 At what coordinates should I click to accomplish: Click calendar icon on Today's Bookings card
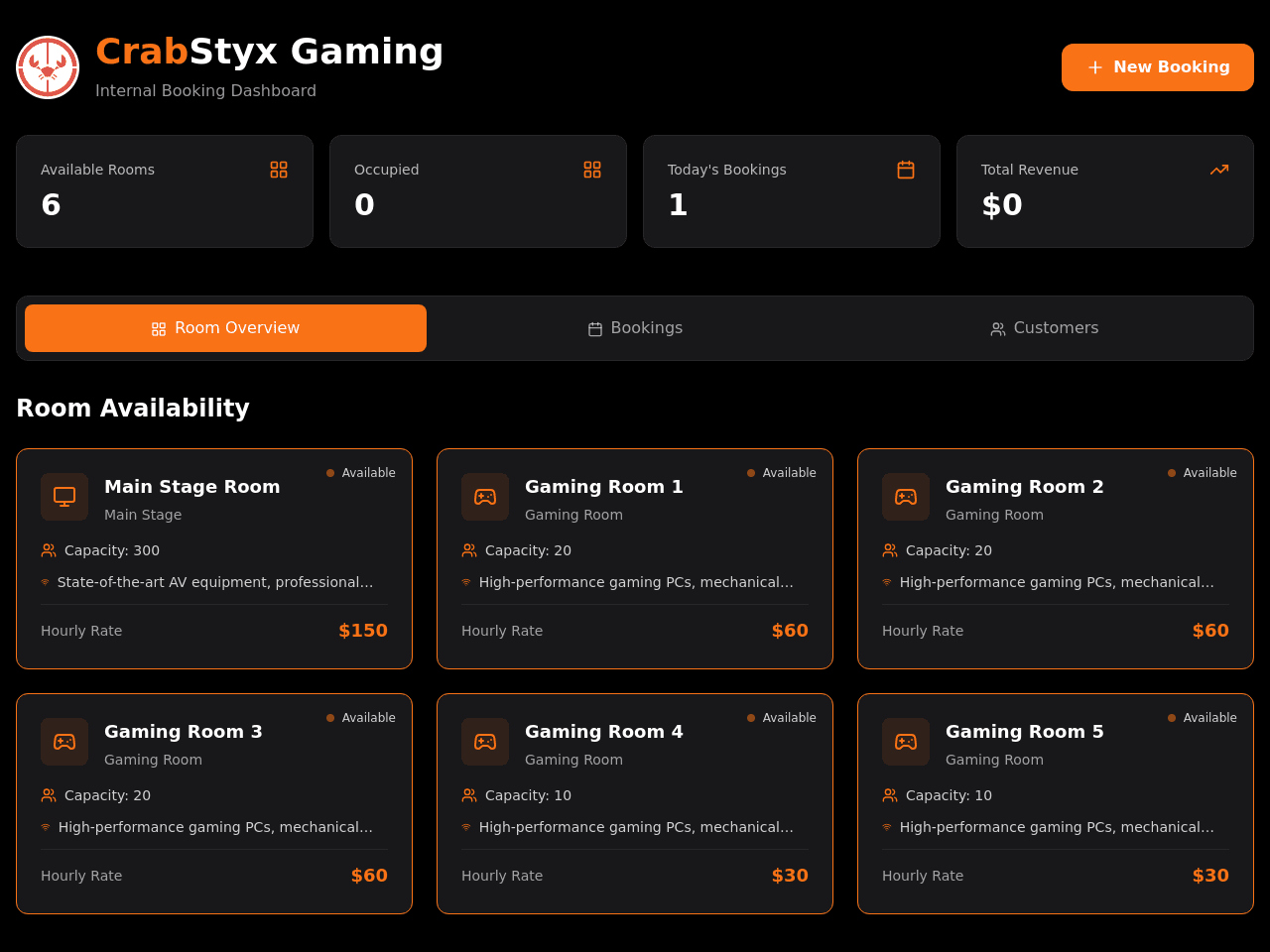[906, 170]
